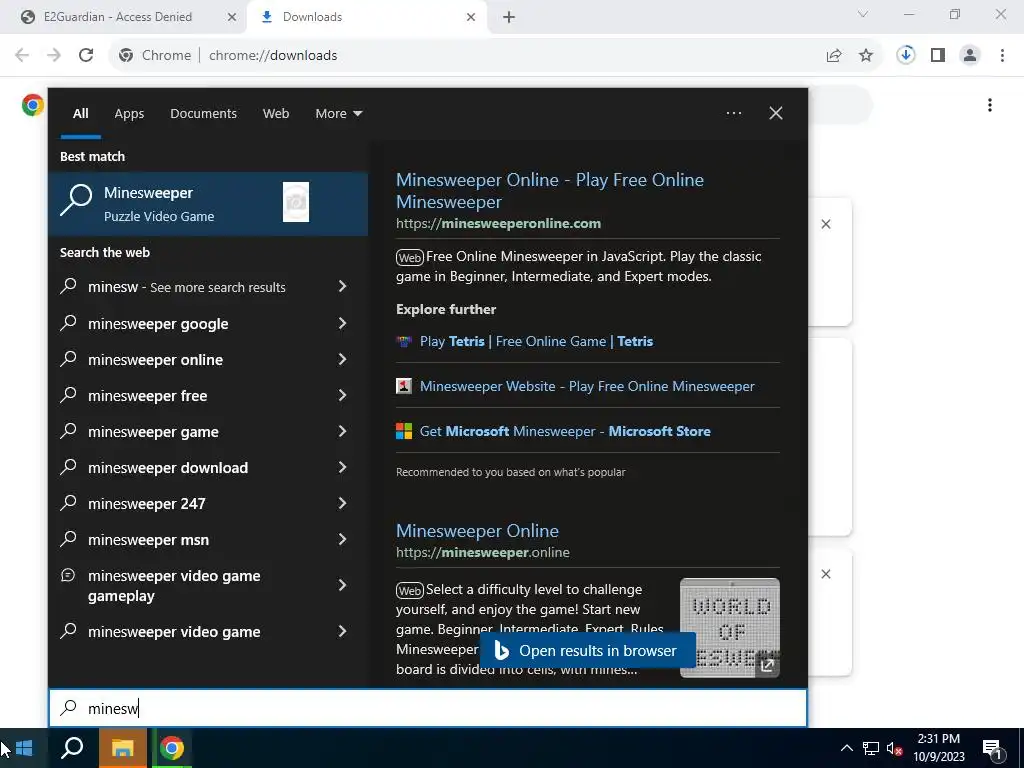Open the notification action center icon
The height and width of the screenshot is (768, 1024).
pyautogui.click(x=993, y=749)
